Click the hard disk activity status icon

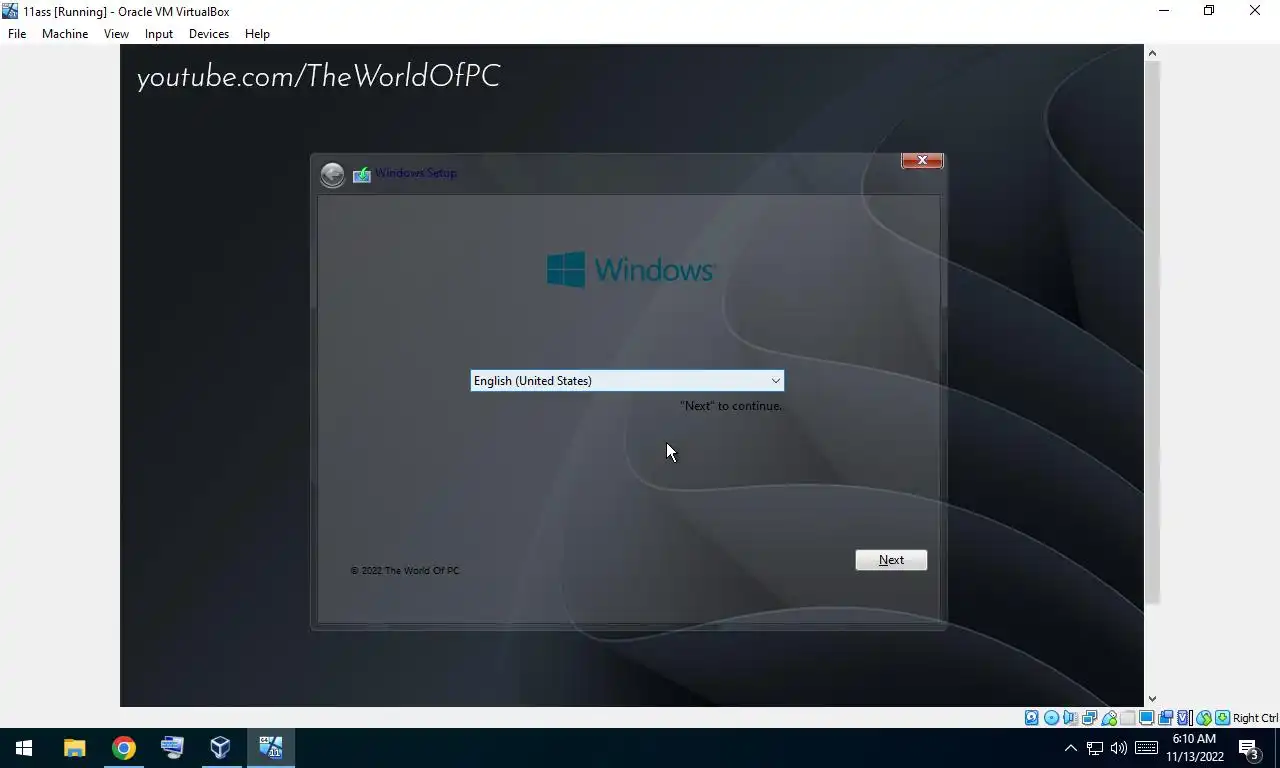tap(1031, 718)
